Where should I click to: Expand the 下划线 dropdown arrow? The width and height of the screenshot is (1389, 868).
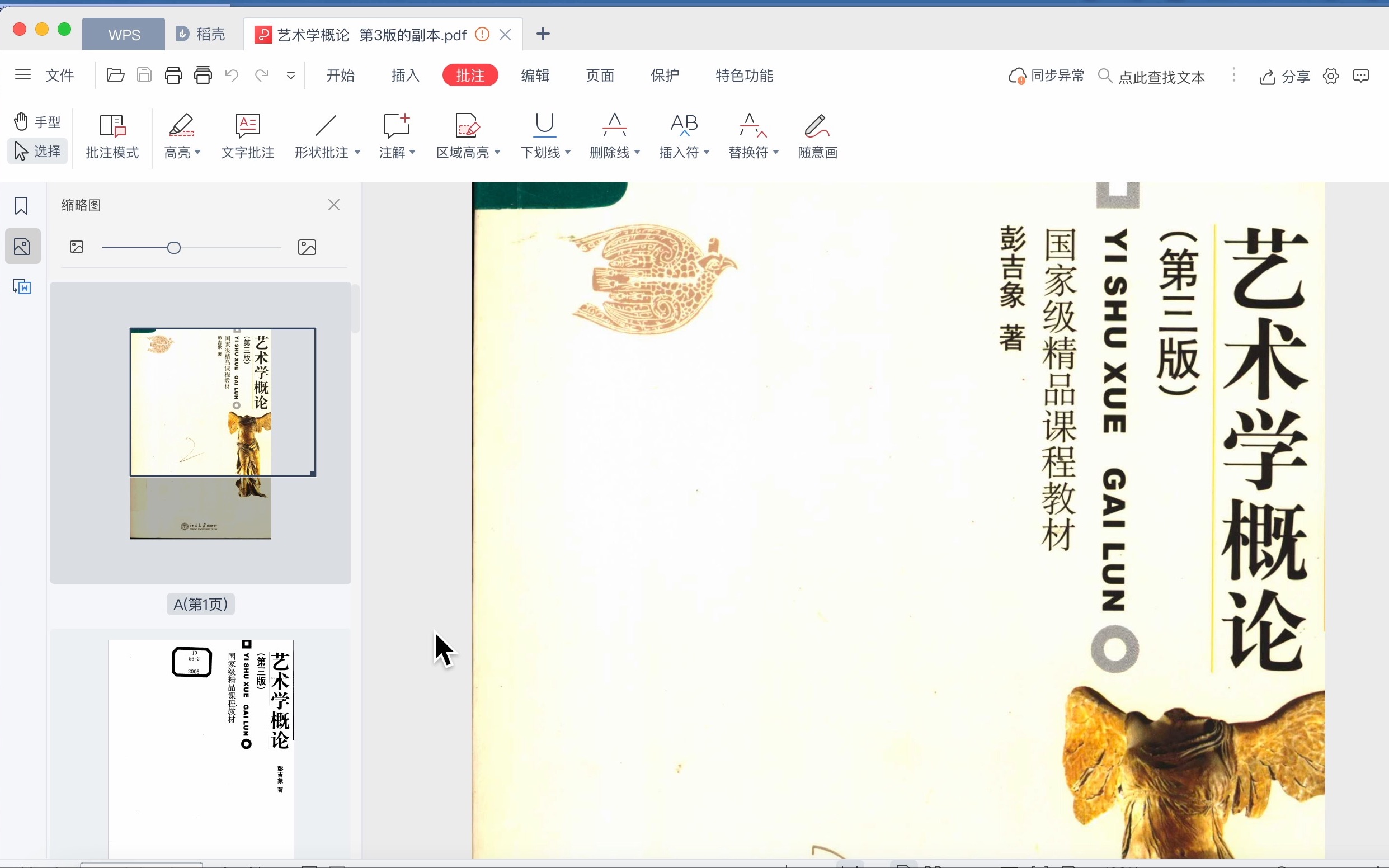[568, 152]
